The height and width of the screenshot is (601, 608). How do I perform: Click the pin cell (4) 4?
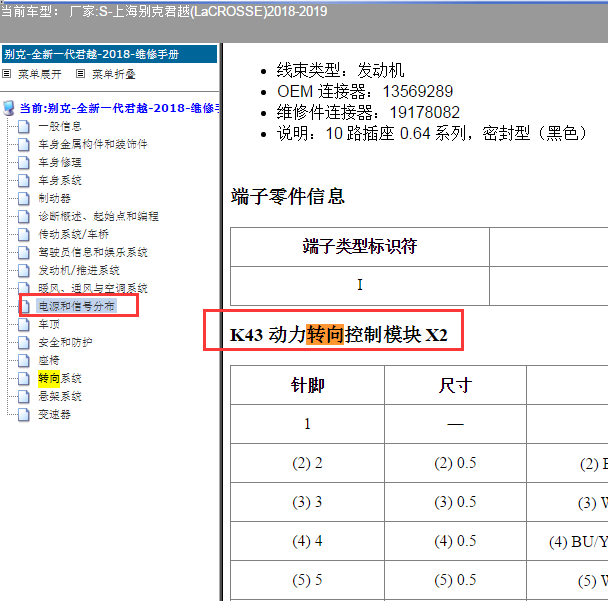[307, 541]
